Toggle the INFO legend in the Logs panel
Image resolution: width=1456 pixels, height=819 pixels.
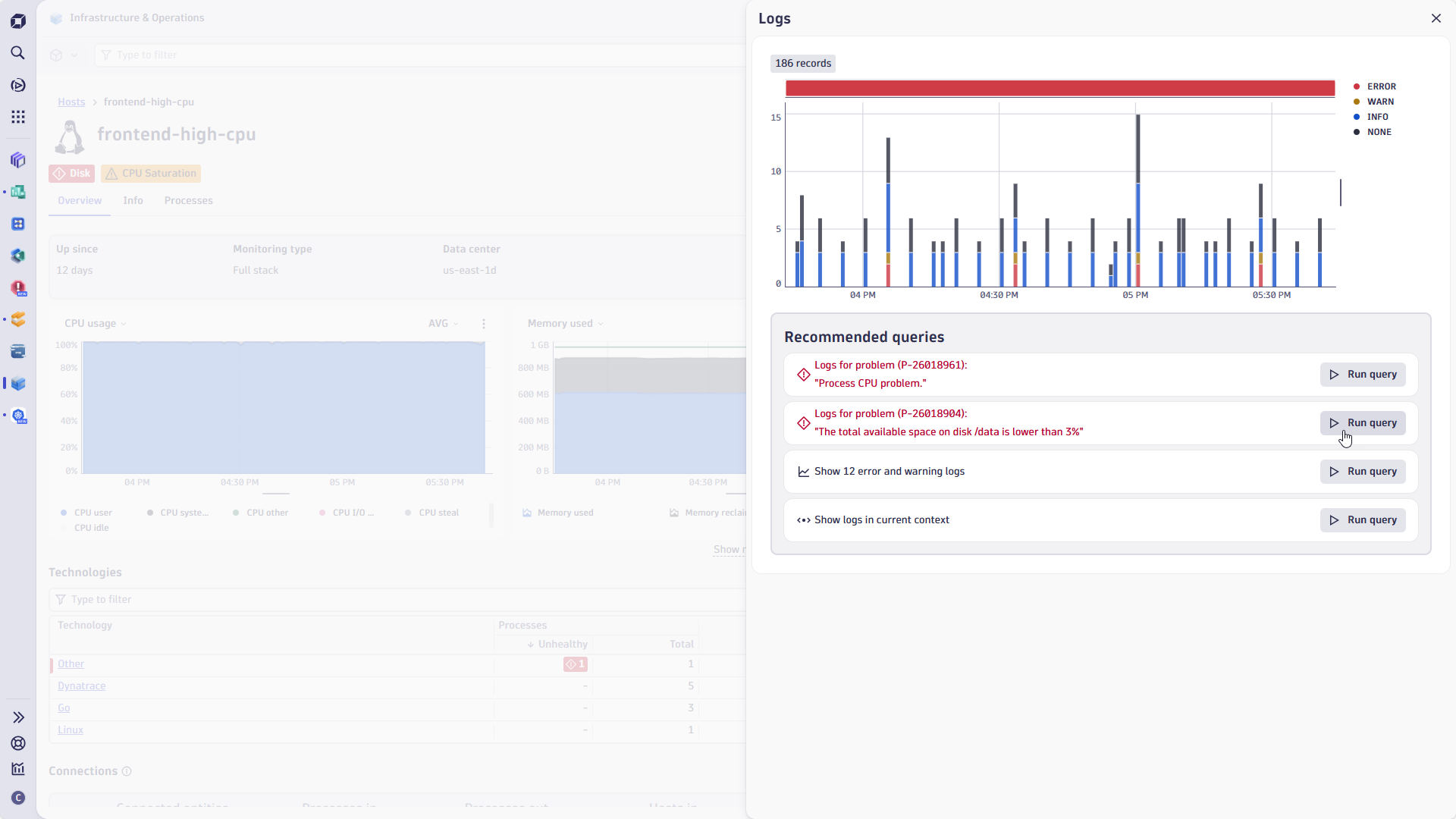coord(1376,116)
